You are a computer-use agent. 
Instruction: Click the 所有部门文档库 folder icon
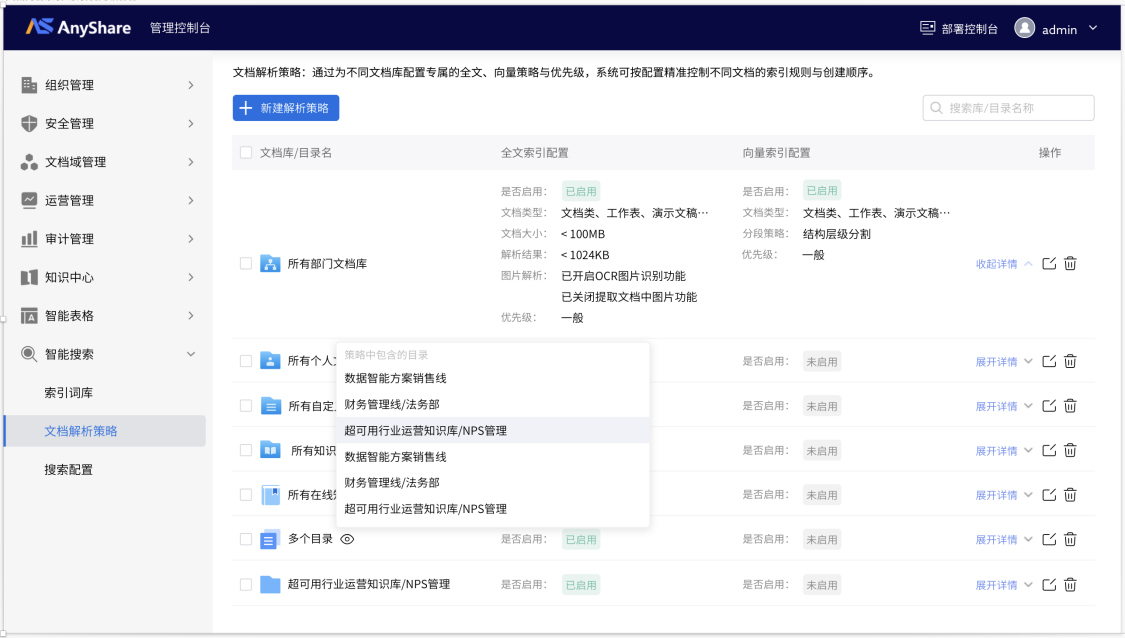tap(270, 264)
